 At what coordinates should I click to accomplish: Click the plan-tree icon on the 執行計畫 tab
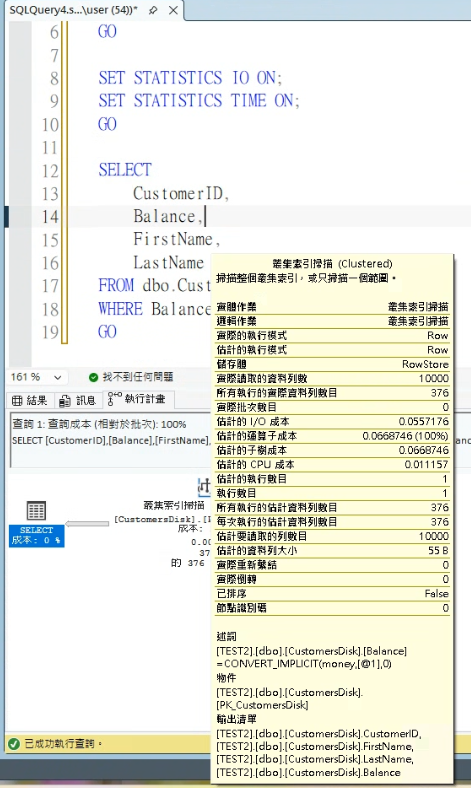(115, 399)
